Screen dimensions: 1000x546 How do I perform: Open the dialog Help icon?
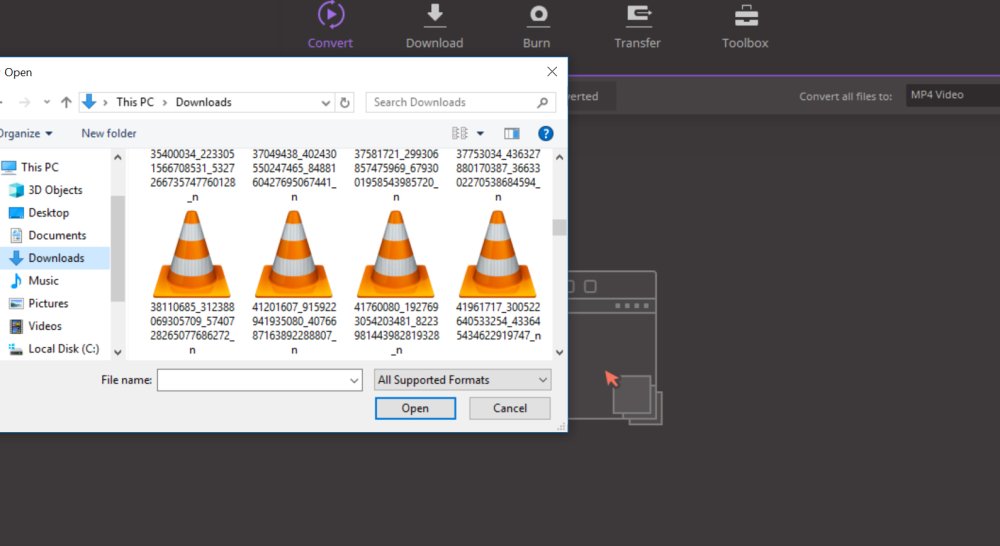pos(545,133)
